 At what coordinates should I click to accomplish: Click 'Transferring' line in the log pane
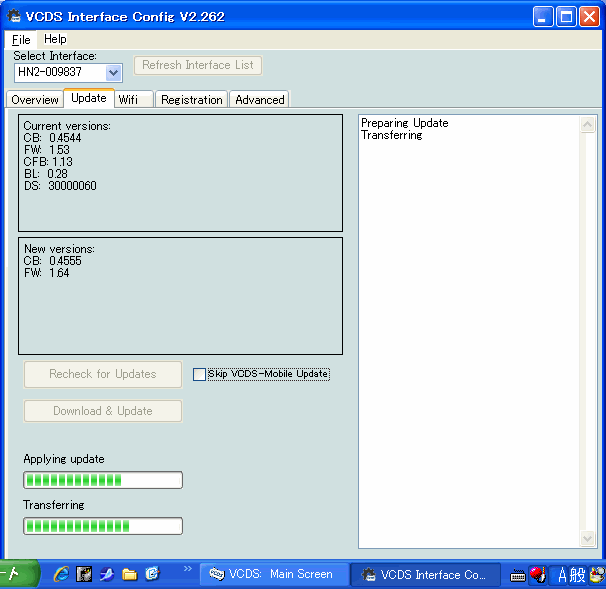pyautogui.click(x=392, y=135)
